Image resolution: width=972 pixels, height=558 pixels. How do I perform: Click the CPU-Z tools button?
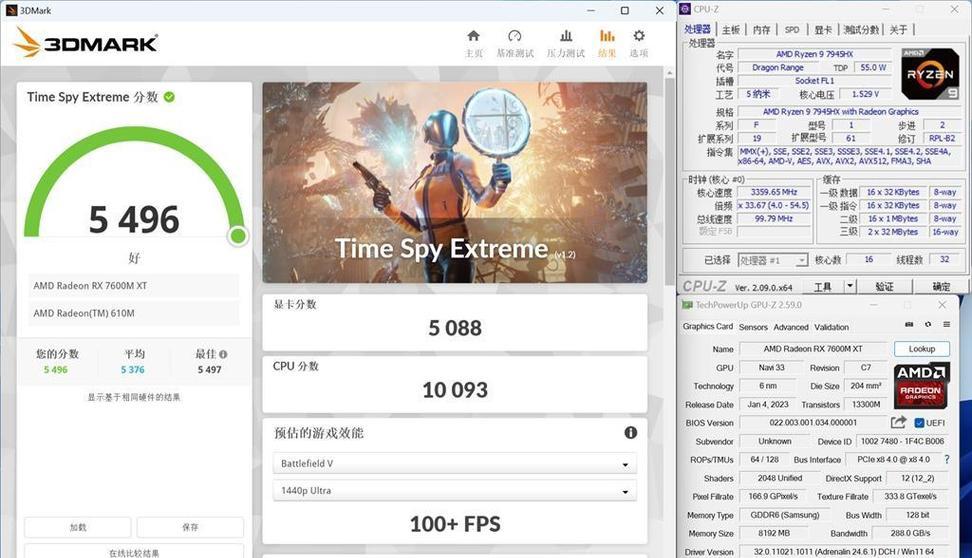coord(823,286)
